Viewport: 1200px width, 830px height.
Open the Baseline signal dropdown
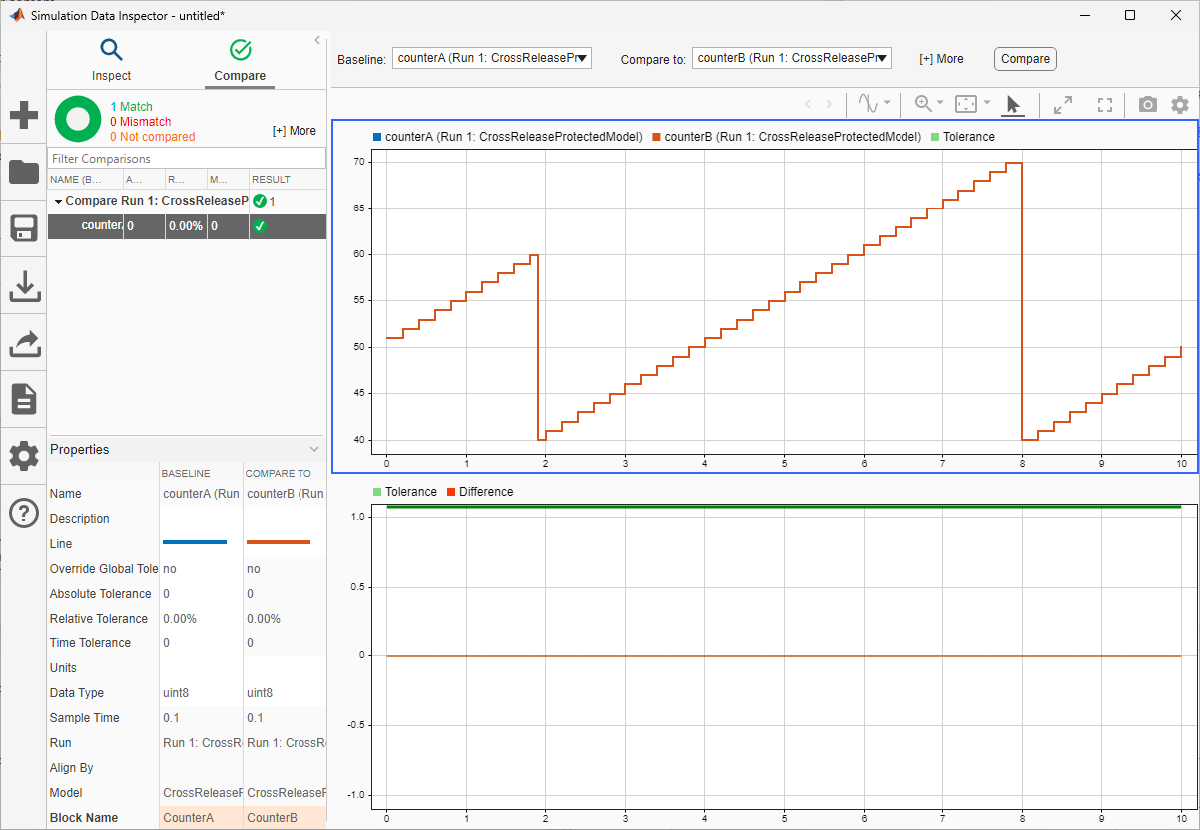click(492, 58)
